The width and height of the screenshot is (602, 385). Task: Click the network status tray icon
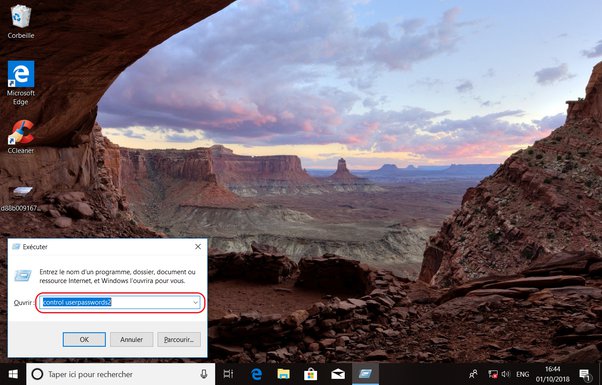493,373
